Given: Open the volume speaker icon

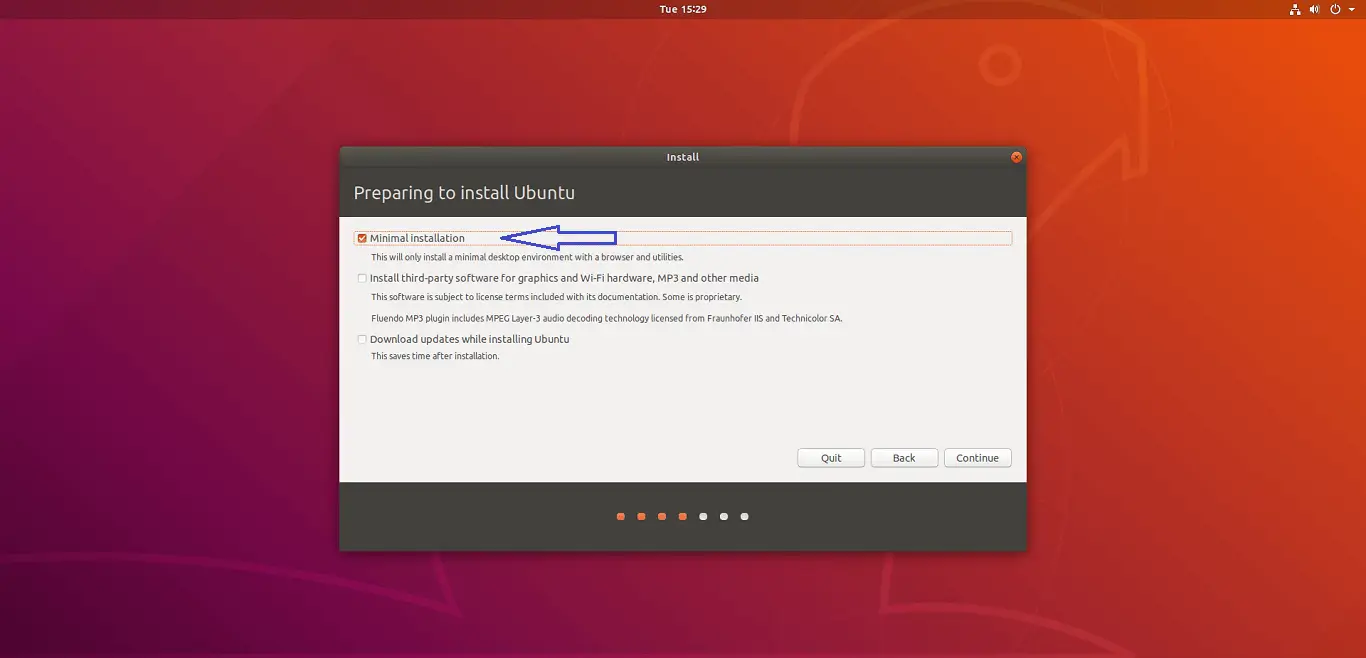Looking at the screenshot, I should (x=1314, y=9).
